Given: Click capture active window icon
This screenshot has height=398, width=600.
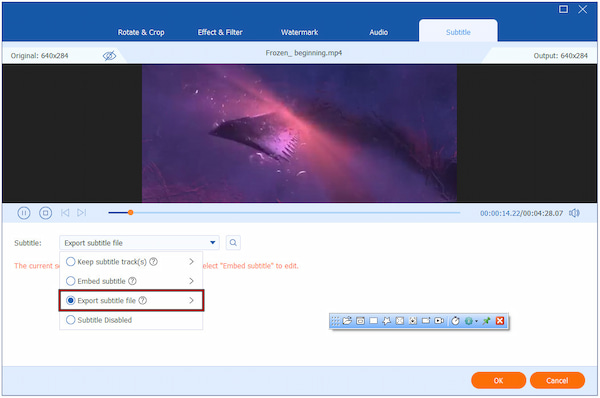Looking at the screenshot, I should 360,321.
